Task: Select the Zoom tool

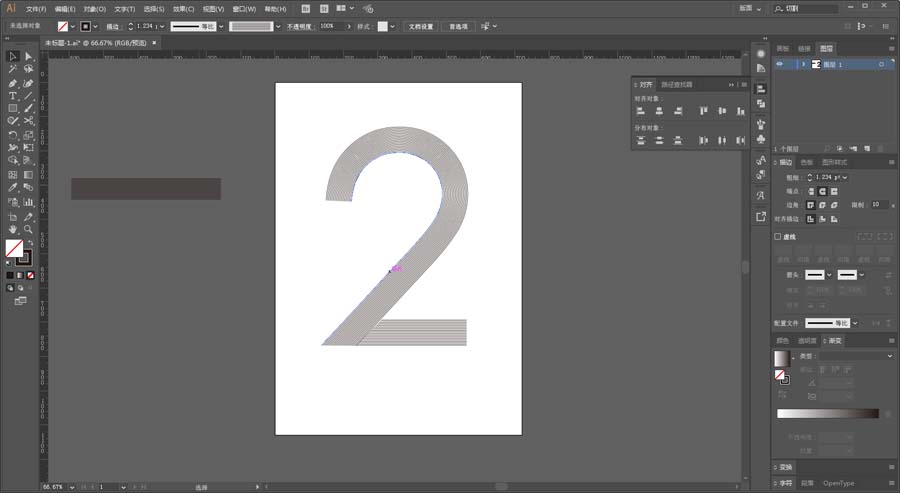Action: point(29,230)
